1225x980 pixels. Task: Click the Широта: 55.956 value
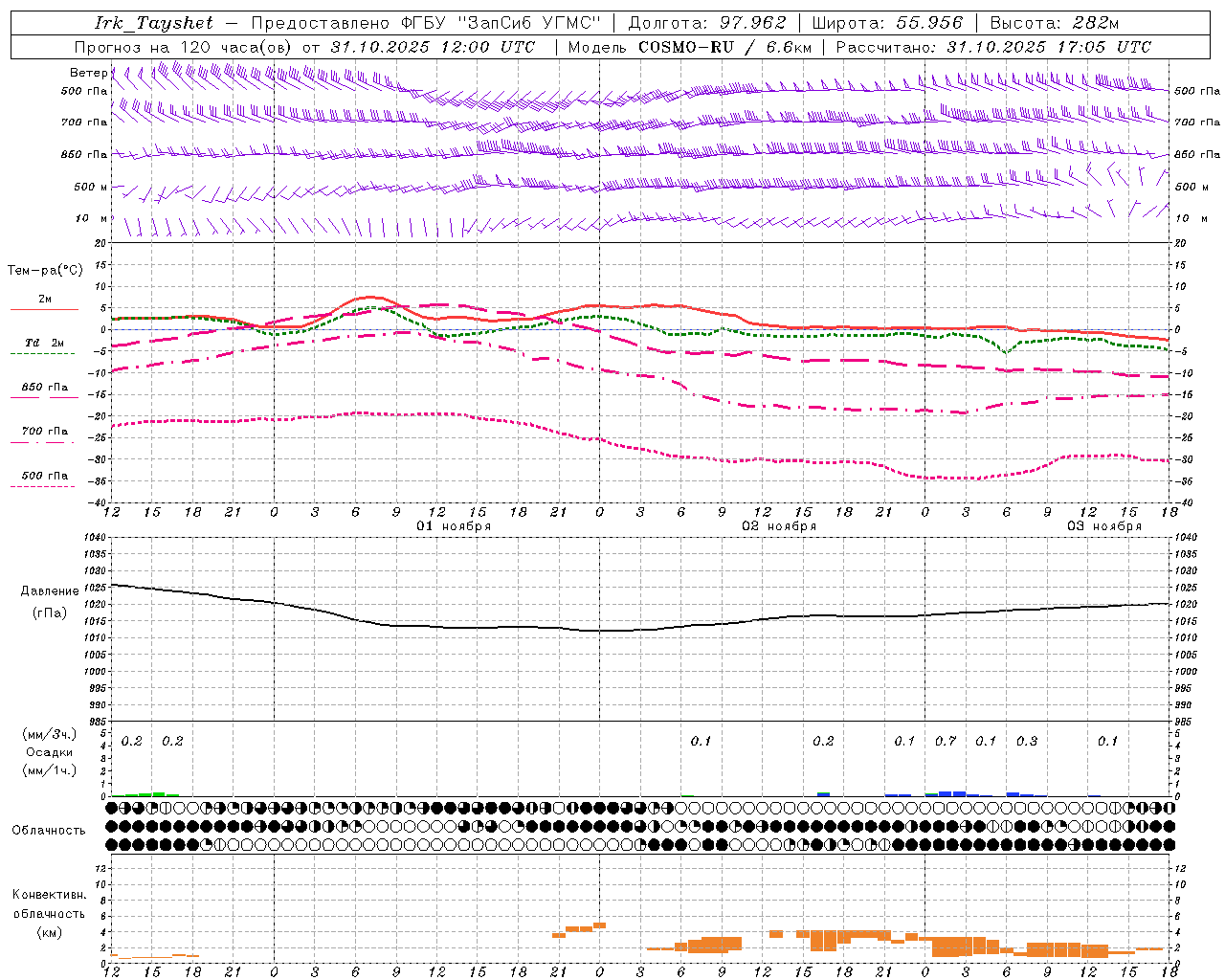887,23
